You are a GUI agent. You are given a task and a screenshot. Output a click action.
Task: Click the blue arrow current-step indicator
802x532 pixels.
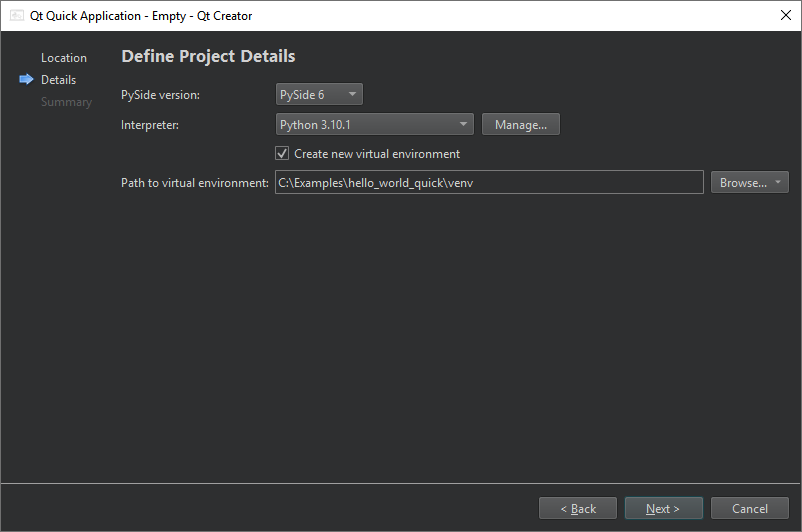26,80
